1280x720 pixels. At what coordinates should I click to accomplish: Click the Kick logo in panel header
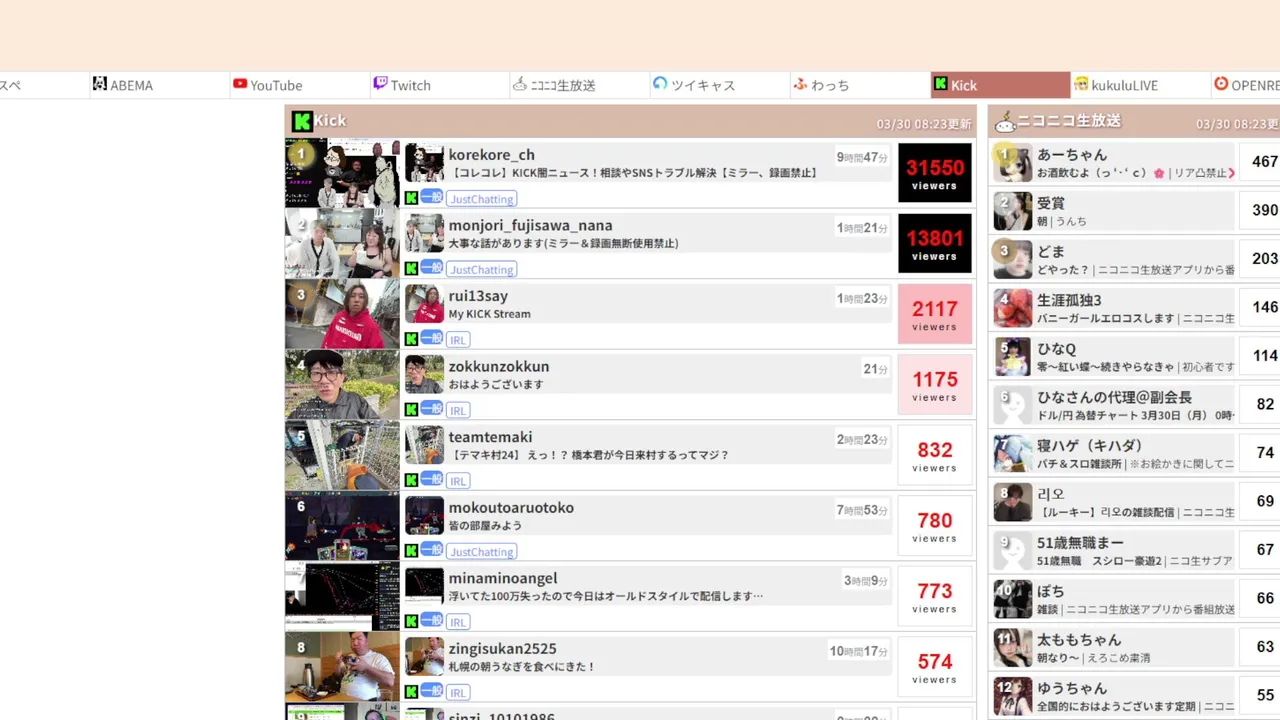(x=301, y=122)
